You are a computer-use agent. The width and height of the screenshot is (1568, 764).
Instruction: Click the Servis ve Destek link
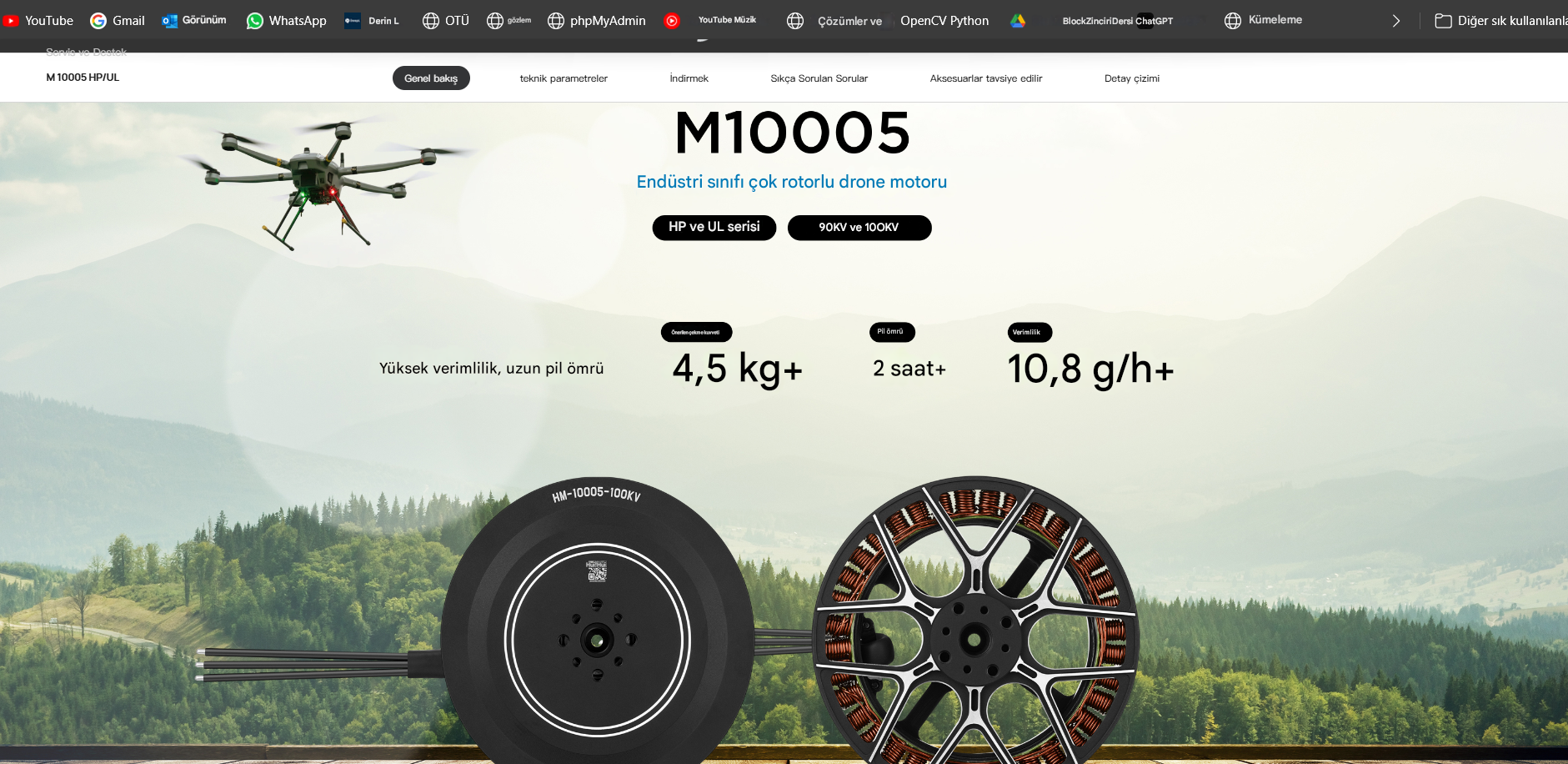[86, 52]
